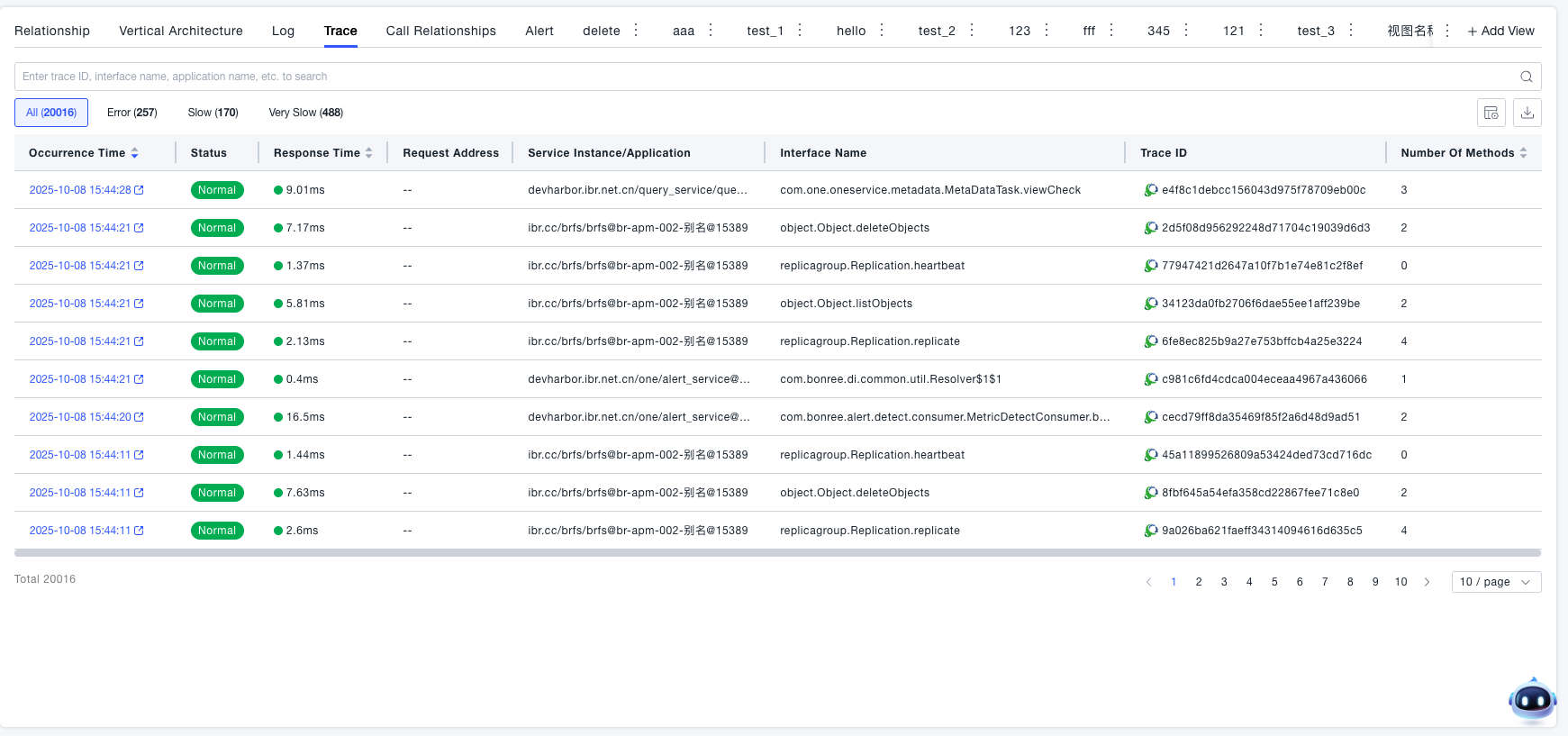Click the download export icon
Viewport: 1568px width, 736px height.
pos(1527,113)
